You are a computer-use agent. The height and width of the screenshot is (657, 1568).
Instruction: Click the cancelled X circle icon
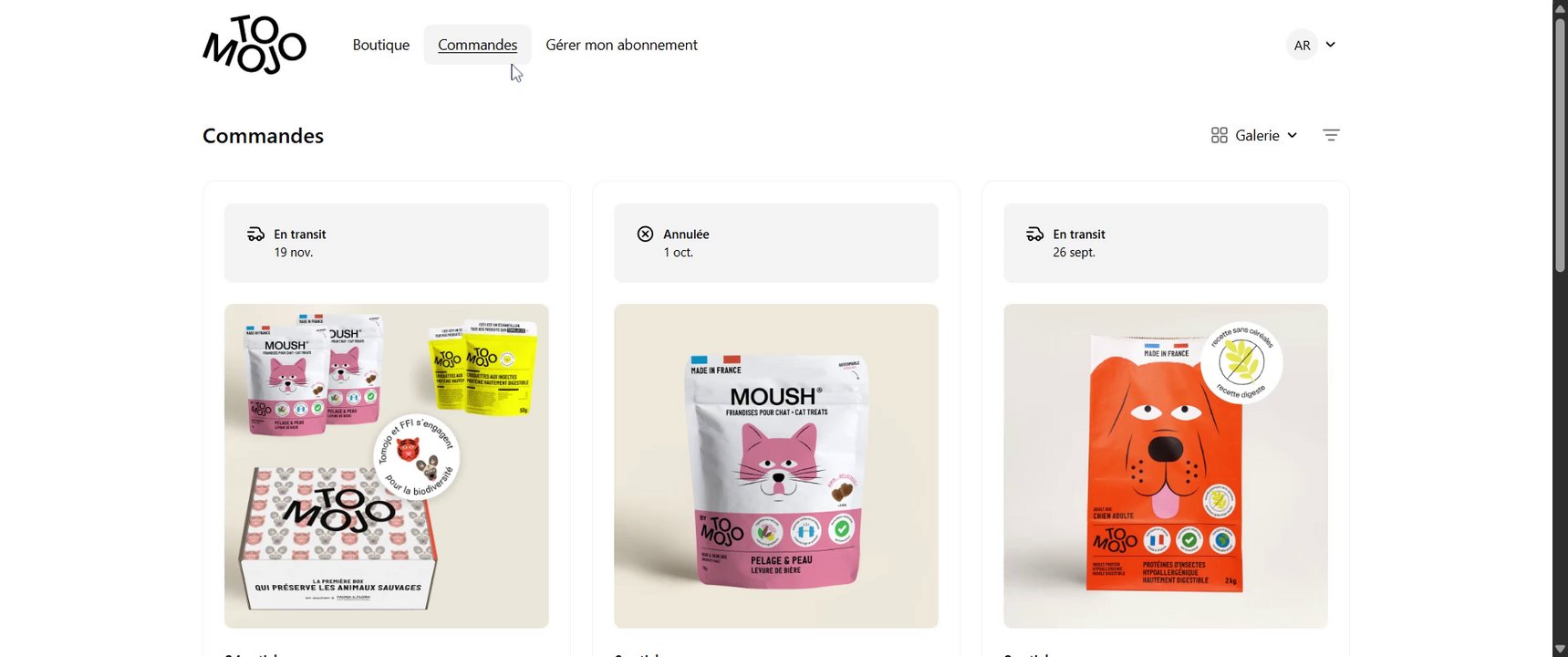pyautogui.click(x=645, y=235)
